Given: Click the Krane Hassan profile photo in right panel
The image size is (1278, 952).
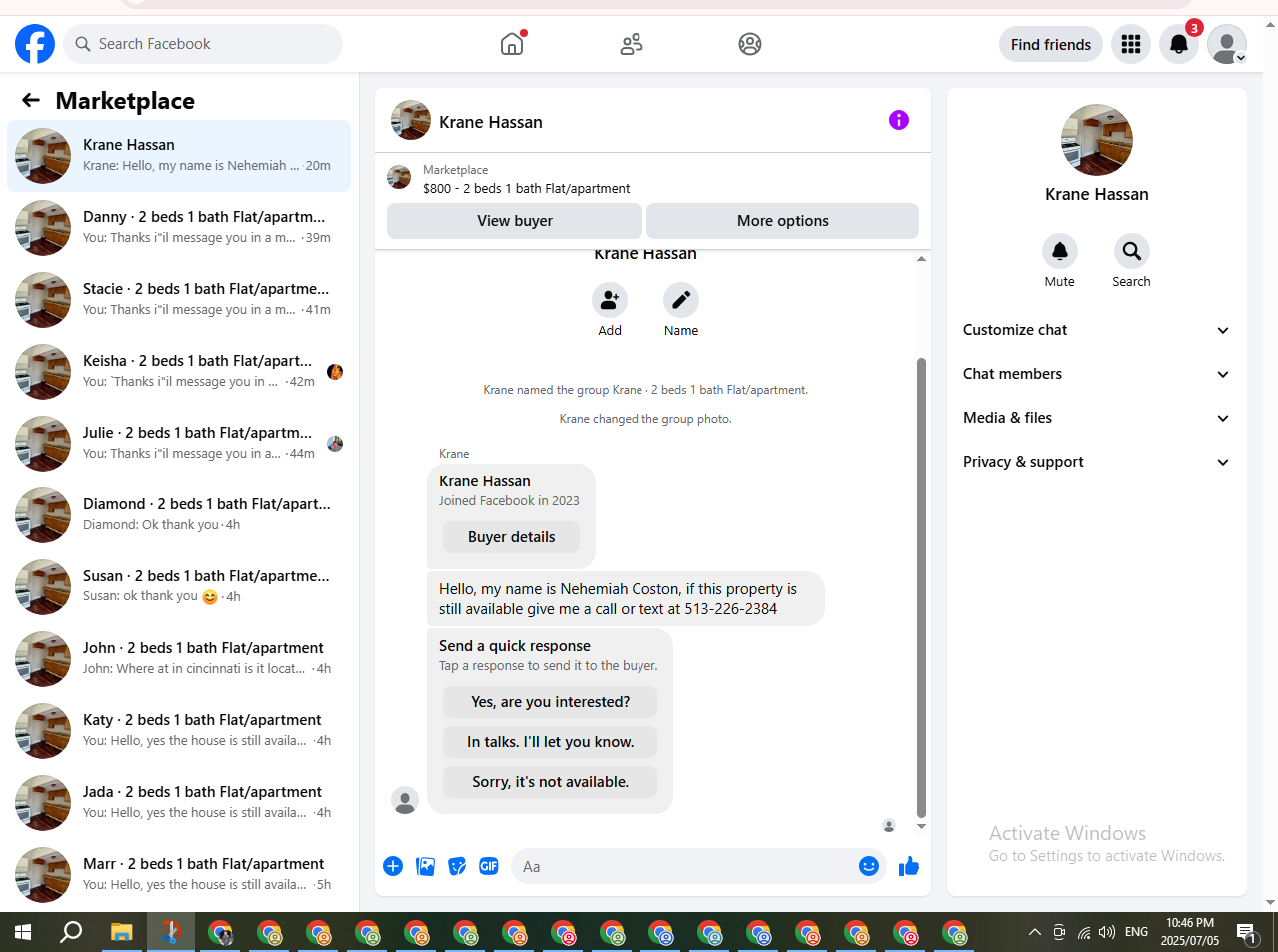Looking at the screenshot, I should click(1097, 140).
